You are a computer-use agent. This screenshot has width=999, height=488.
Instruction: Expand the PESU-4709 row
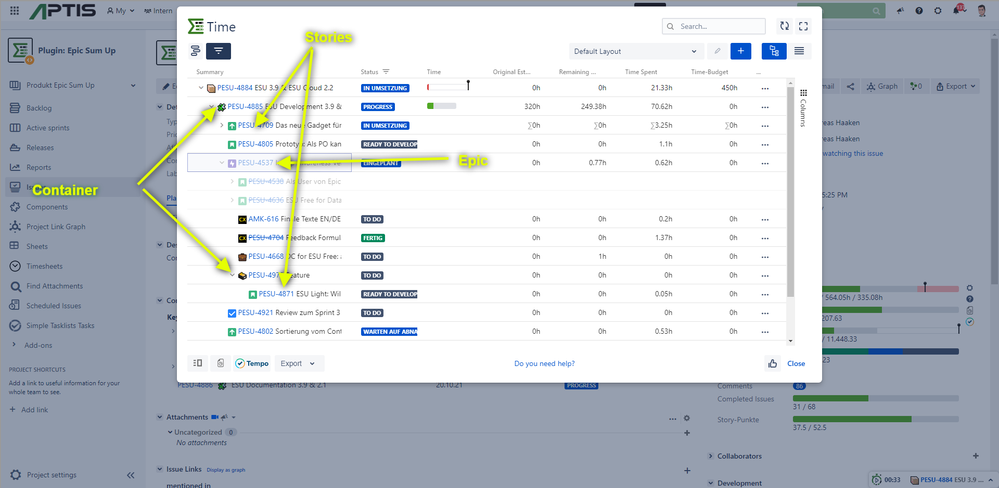coord(222,126)
